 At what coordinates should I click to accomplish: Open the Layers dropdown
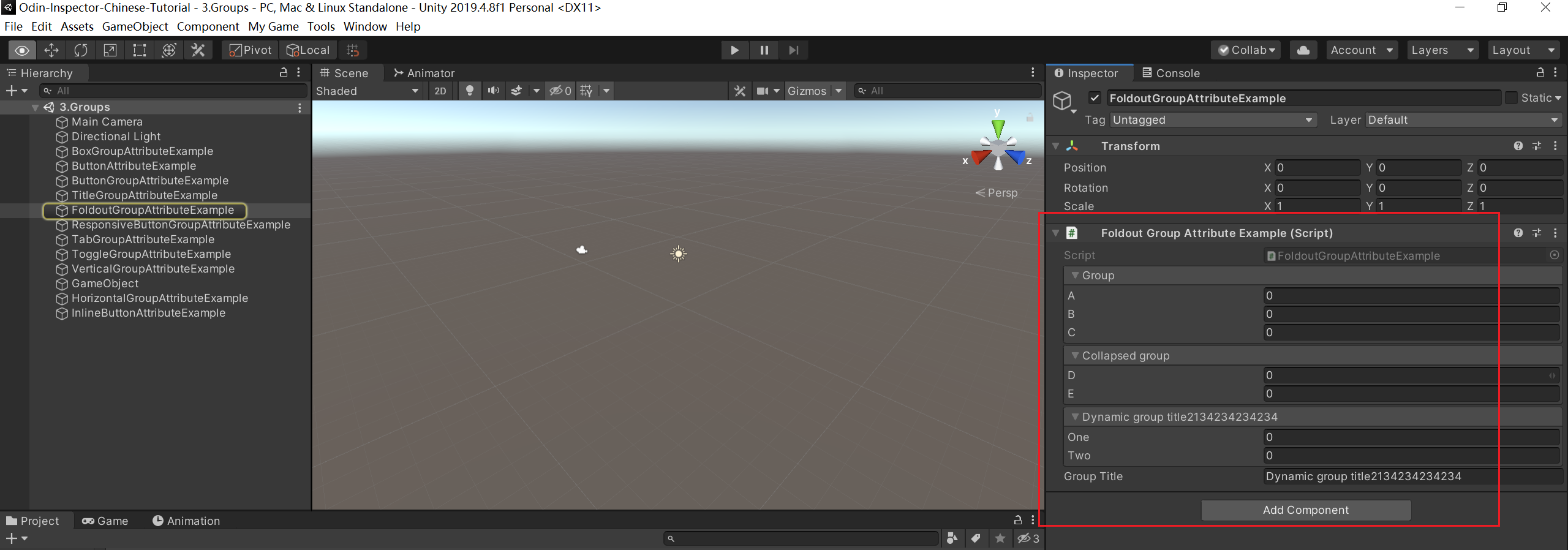pos(1442,50)
